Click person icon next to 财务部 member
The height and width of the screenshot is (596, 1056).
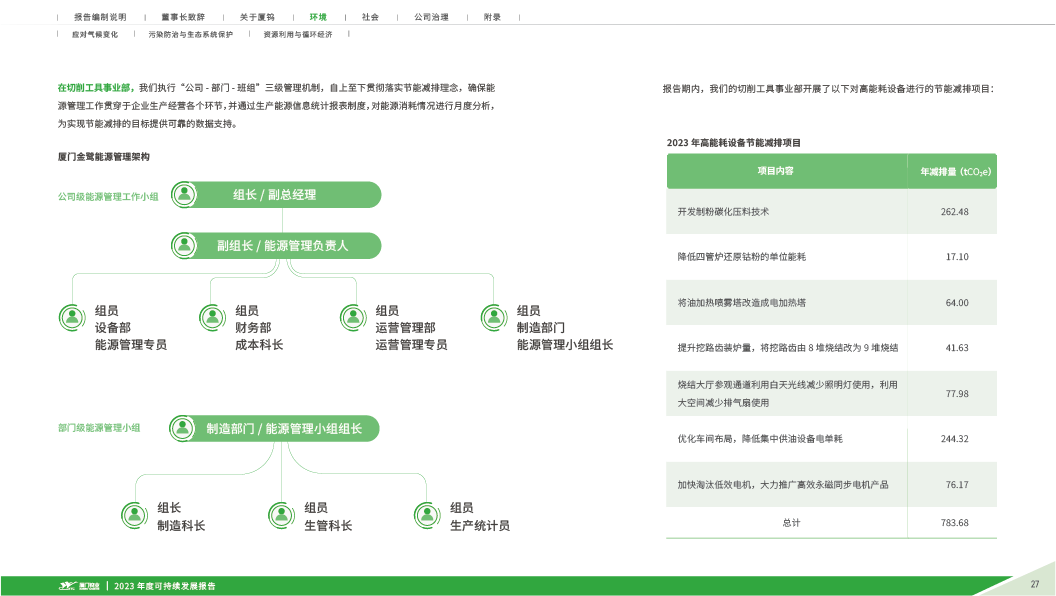[x=212, y=317]
